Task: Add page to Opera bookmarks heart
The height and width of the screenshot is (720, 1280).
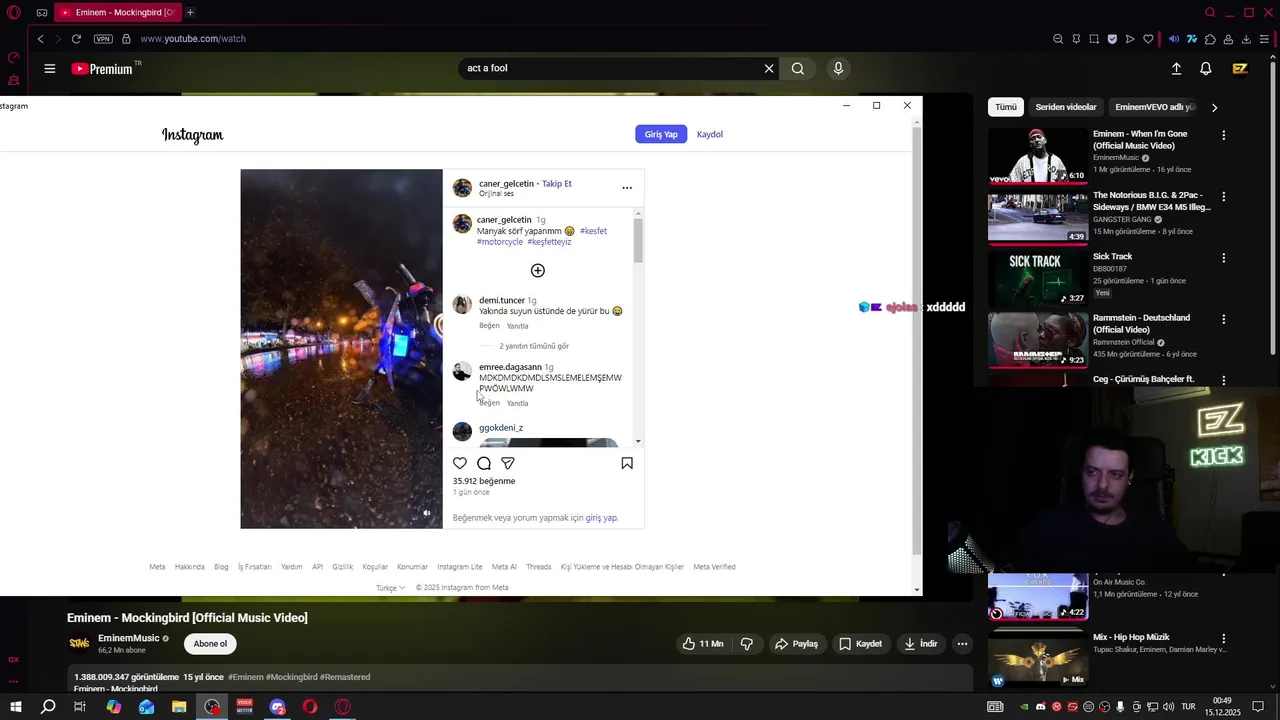Action: coord(1148,39)
